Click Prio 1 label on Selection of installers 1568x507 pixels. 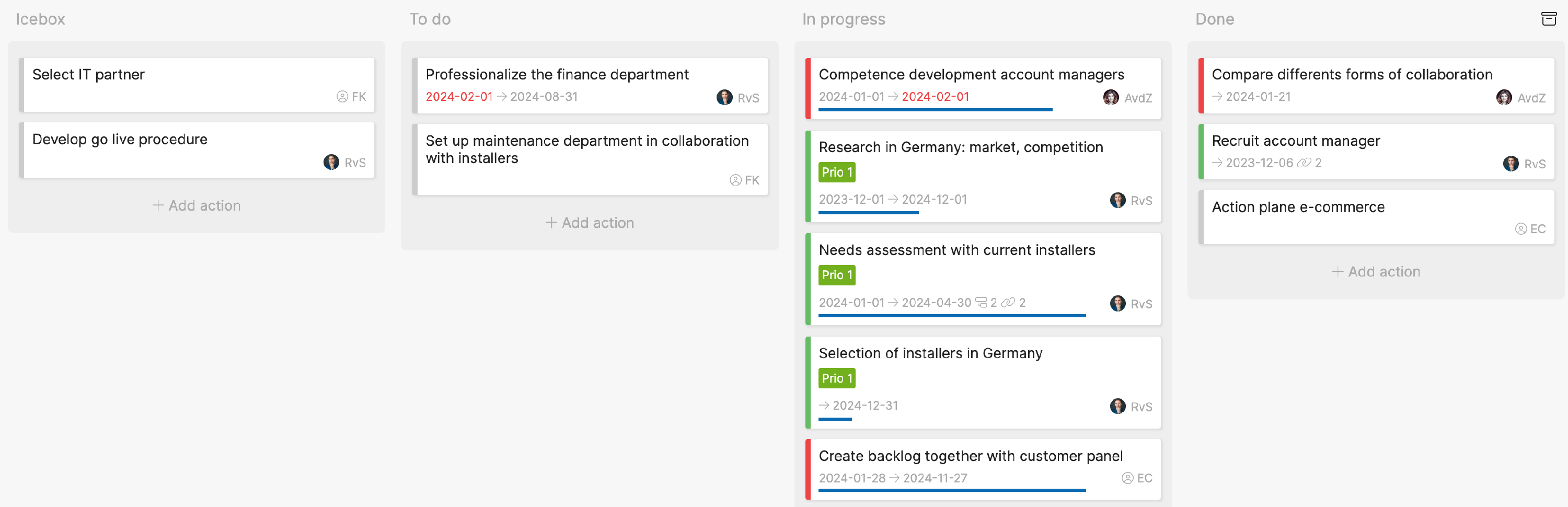click(836, 378)
